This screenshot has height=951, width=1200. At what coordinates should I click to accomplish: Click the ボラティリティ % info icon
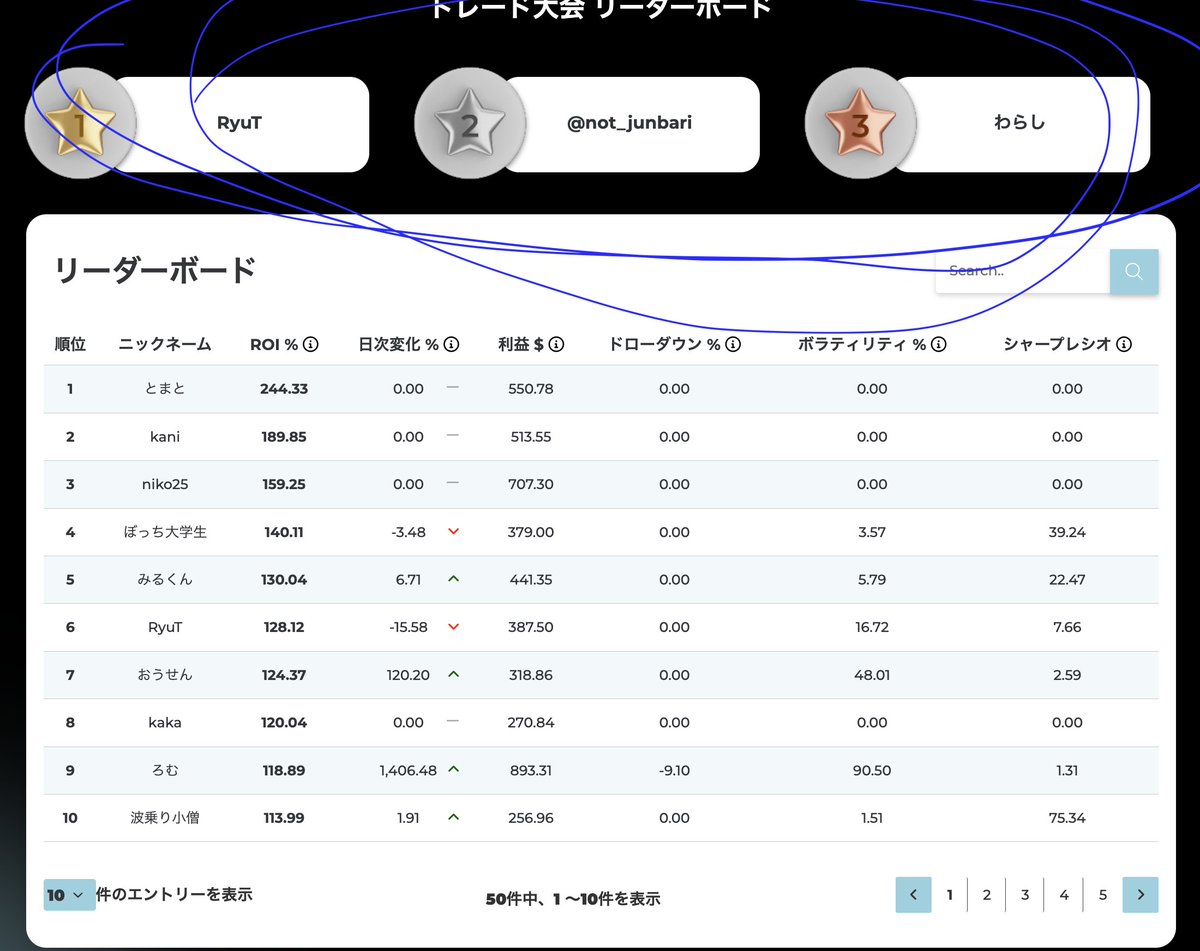(938, 344)
